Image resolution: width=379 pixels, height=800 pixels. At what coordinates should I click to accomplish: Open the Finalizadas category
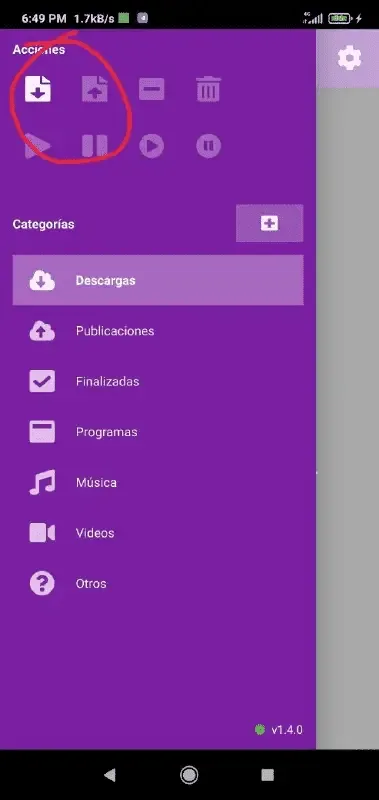pyautogui.click(x=158, y=381)
